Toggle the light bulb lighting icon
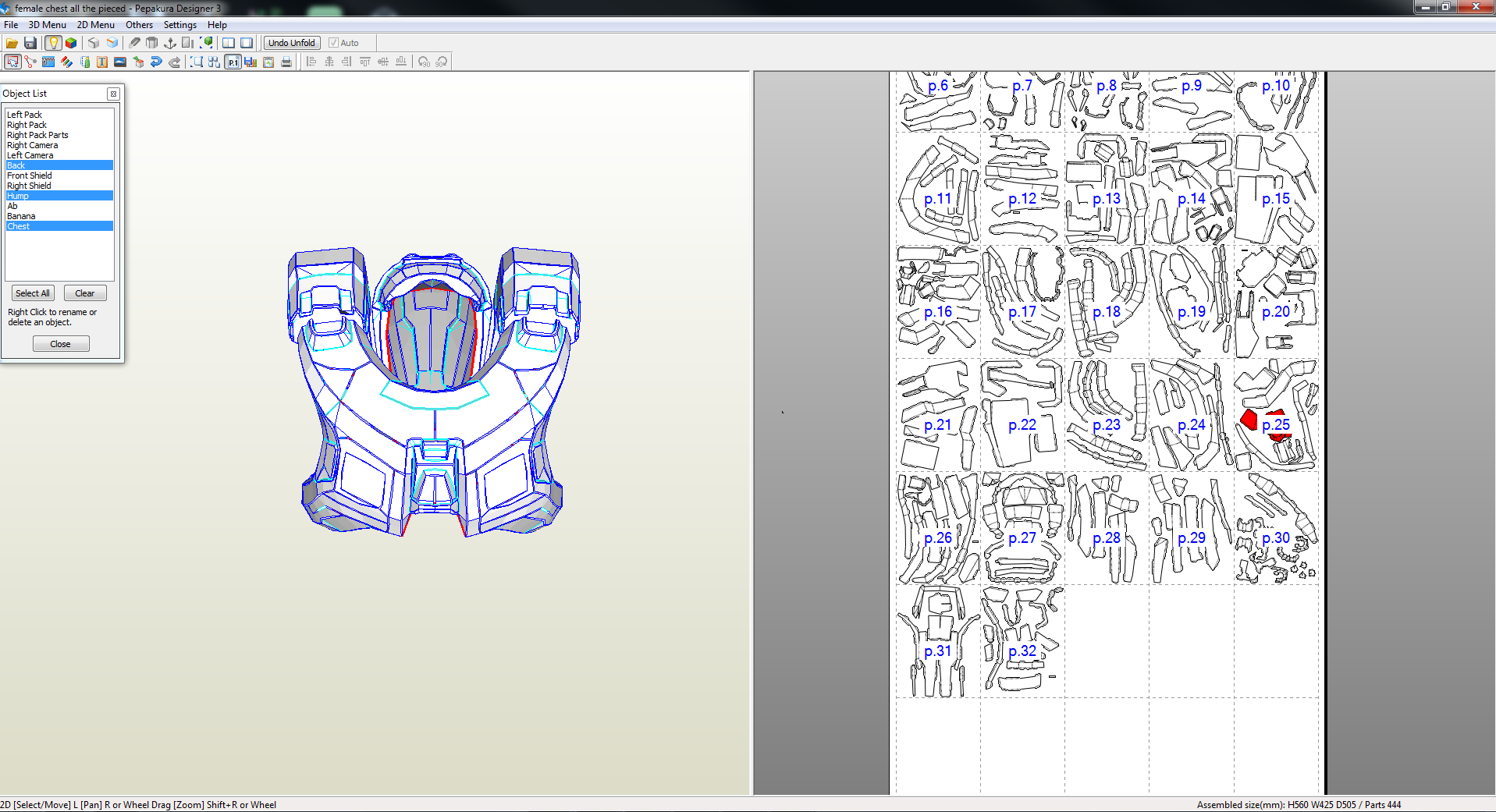The width and height of the screenshot is (1496, 812). 53,43
